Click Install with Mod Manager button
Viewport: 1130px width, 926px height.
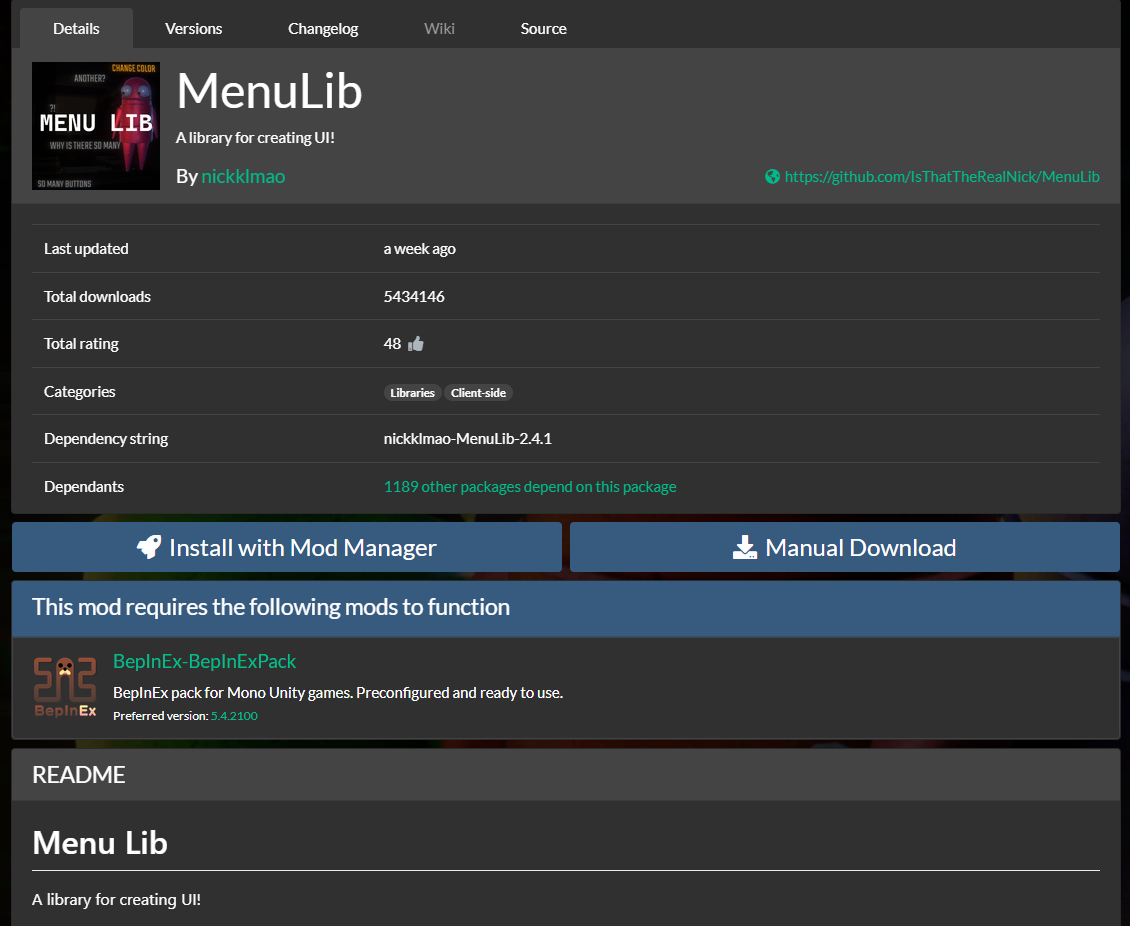pos(287,548)
